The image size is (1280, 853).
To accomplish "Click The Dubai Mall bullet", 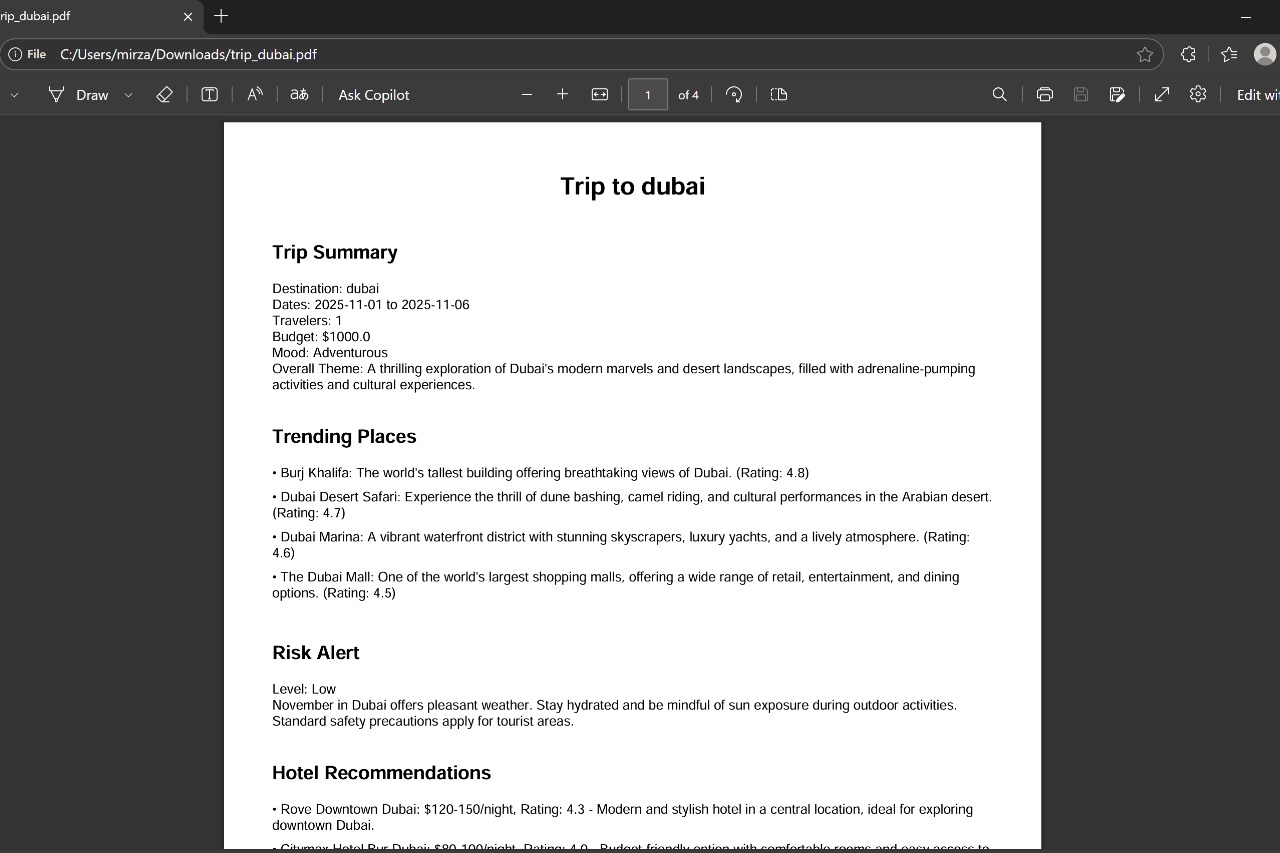I will pos(616,584).
